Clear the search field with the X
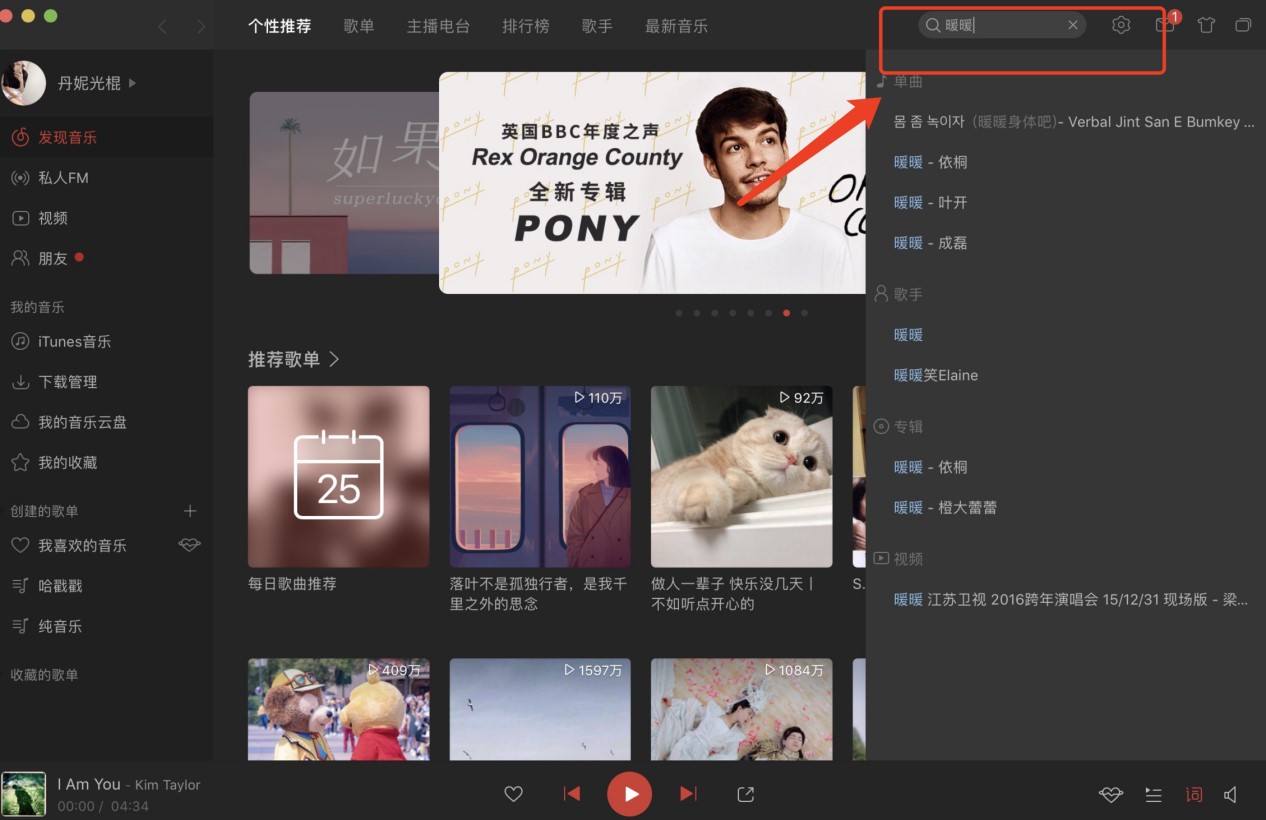The height and width of the screenshot is (820, 1266). click(x=1073, y=25)
